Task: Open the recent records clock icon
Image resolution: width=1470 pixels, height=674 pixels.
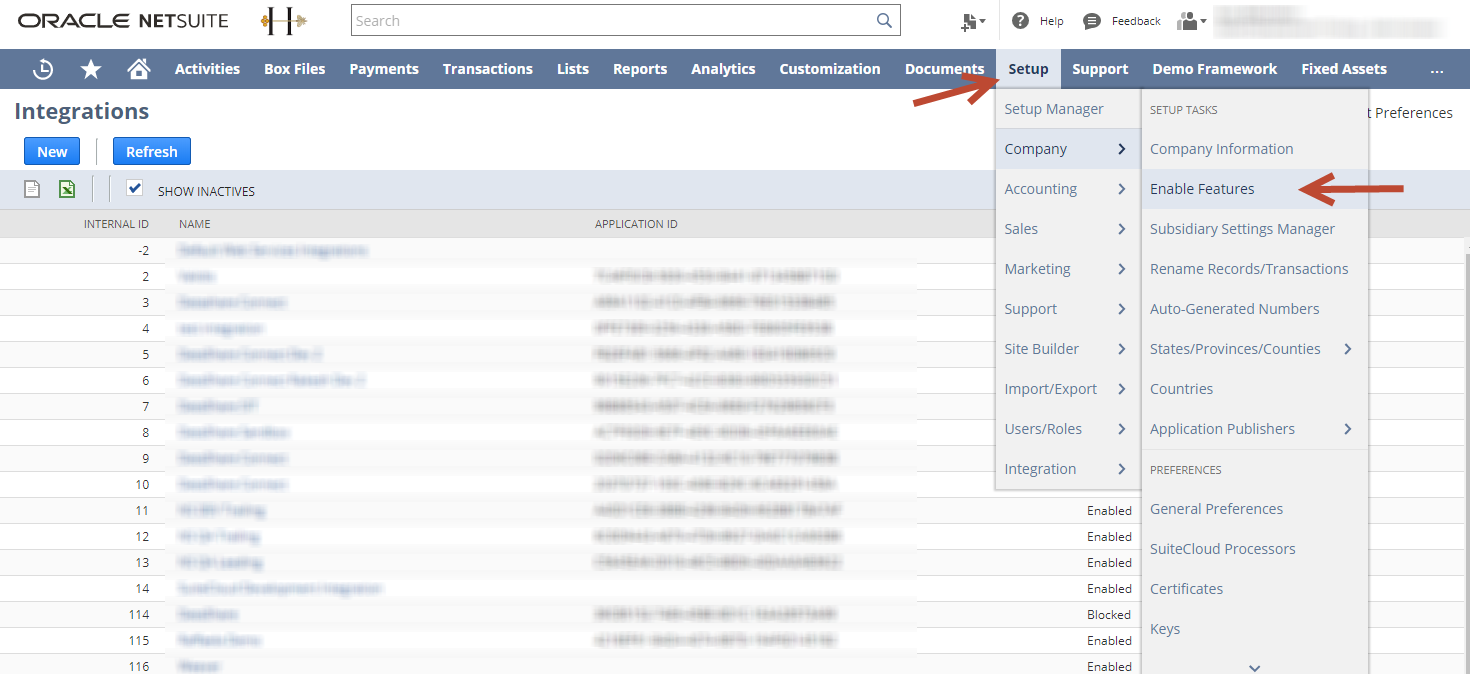Action: (43, 69)
